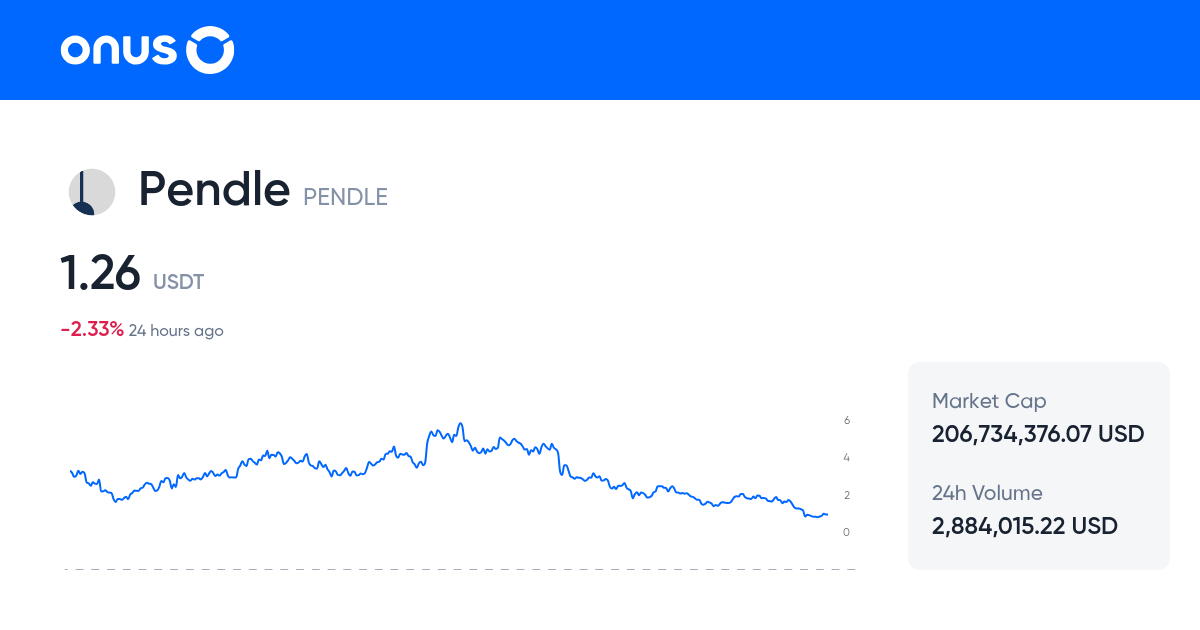Select the Pendle page title

pyautogui.click(x=214, y=189)
